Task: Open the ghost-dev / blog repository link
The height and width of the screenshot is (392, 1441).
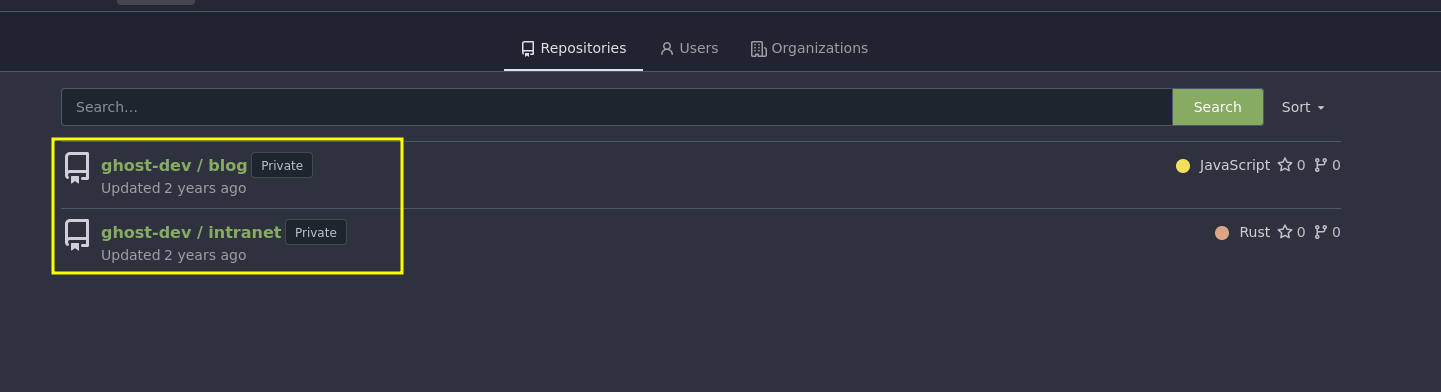Action: (x=174, y=165)
